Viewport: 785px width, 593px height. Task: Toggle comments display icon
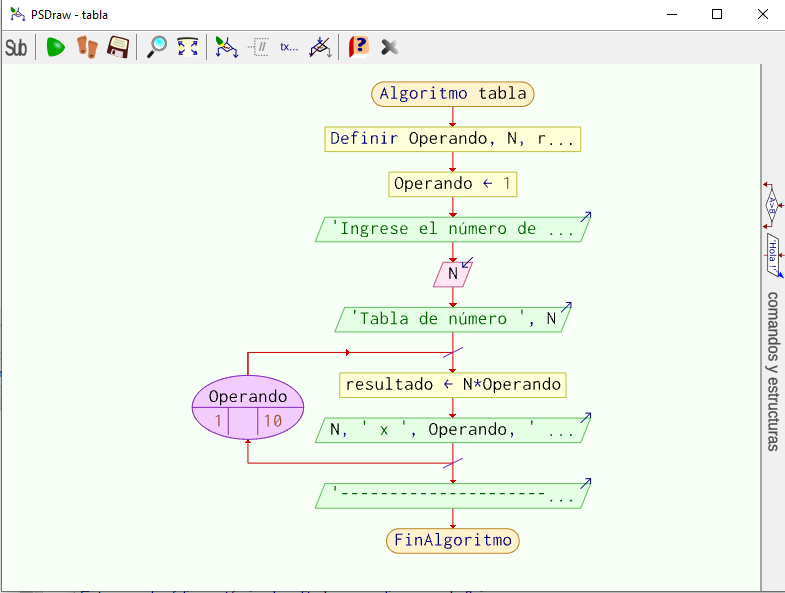[x=258, y=48]
